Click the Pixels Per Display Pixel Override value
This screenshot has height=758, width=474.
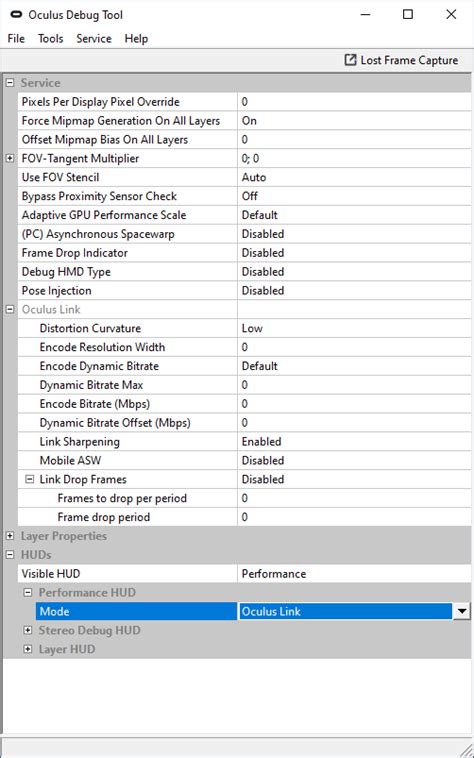[x=354, y=102]
